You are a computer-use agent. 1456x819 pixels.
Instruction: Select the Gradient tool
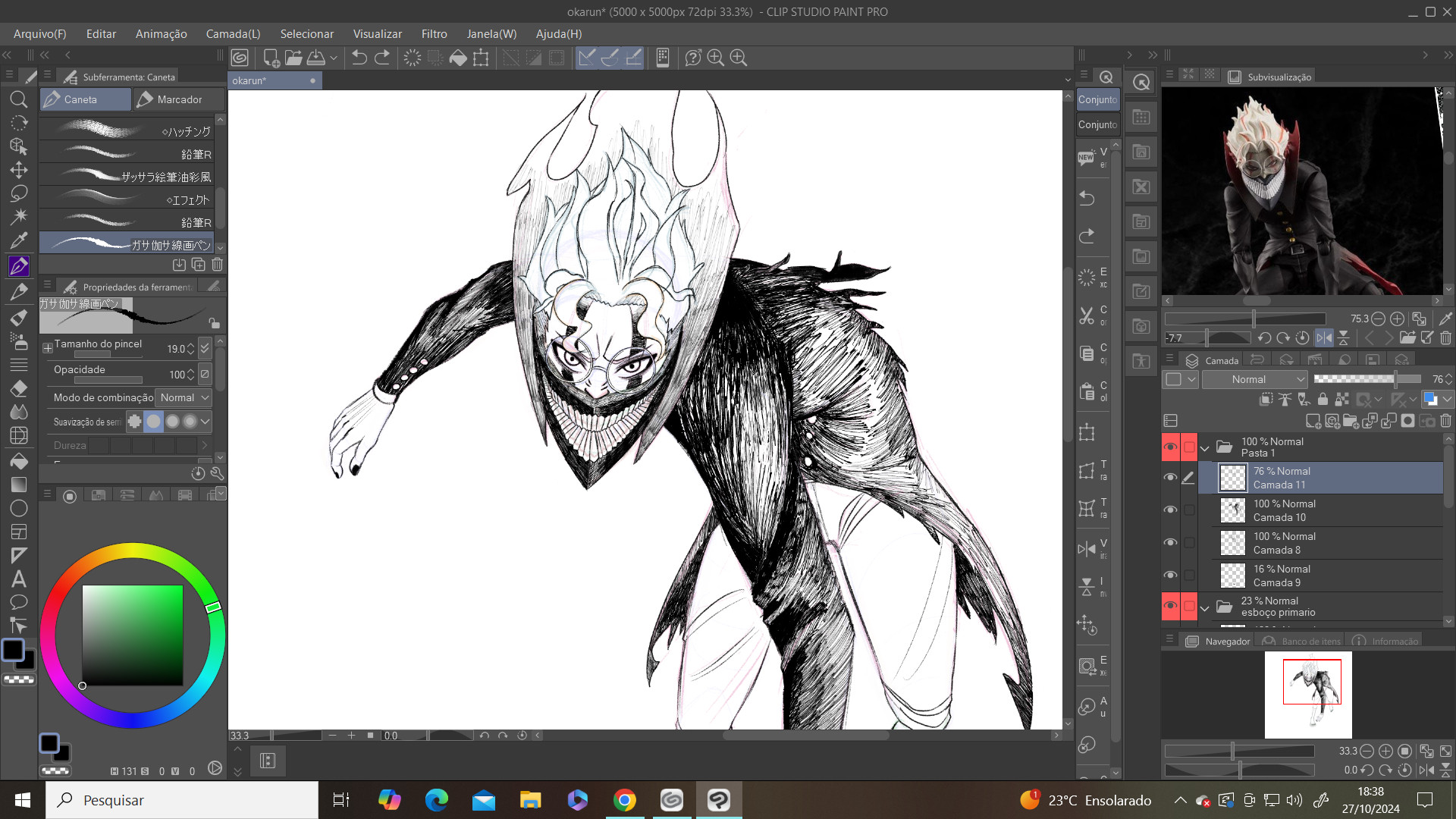point(19,485)
